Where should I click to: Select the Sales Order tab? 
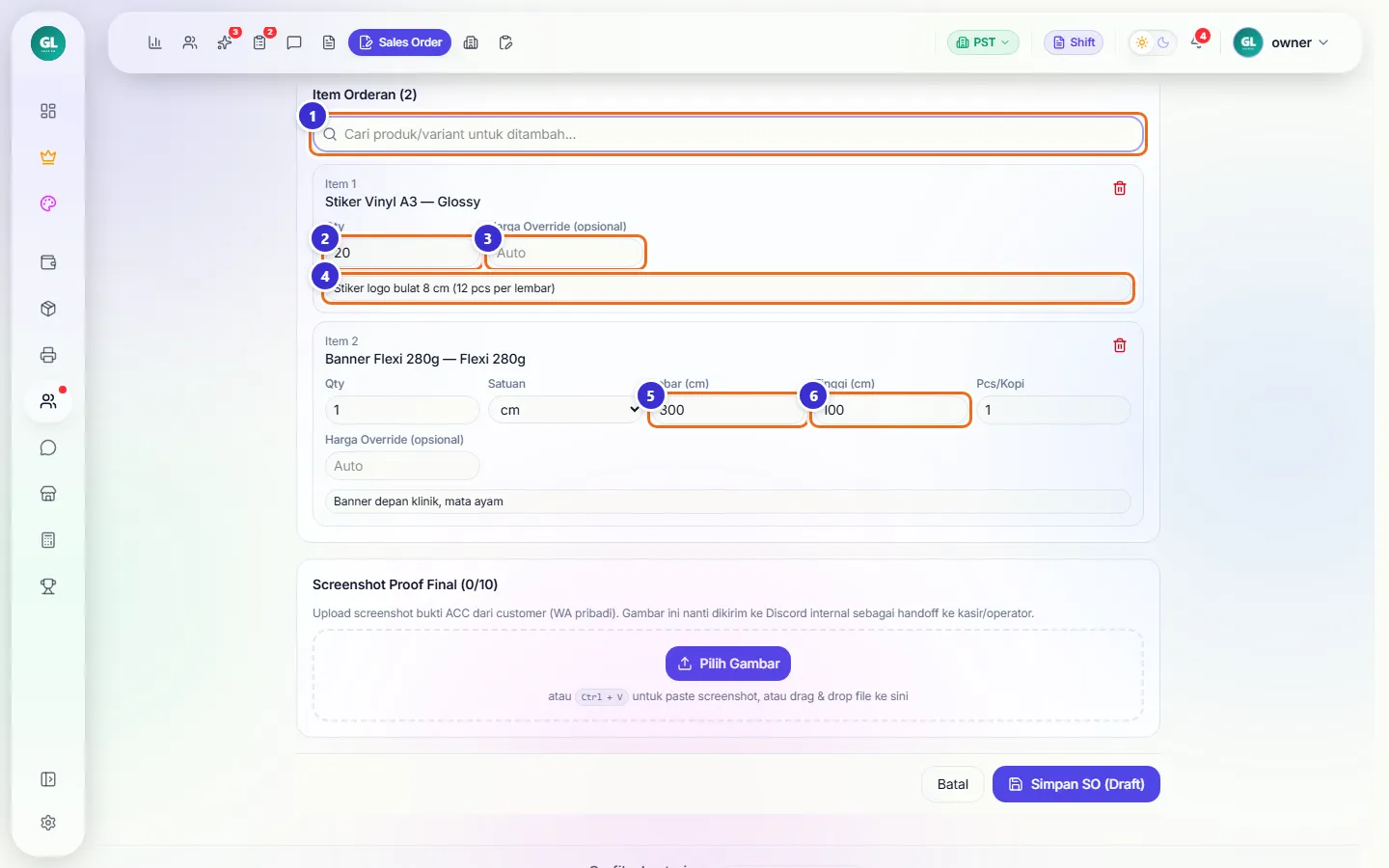(399, 42)
